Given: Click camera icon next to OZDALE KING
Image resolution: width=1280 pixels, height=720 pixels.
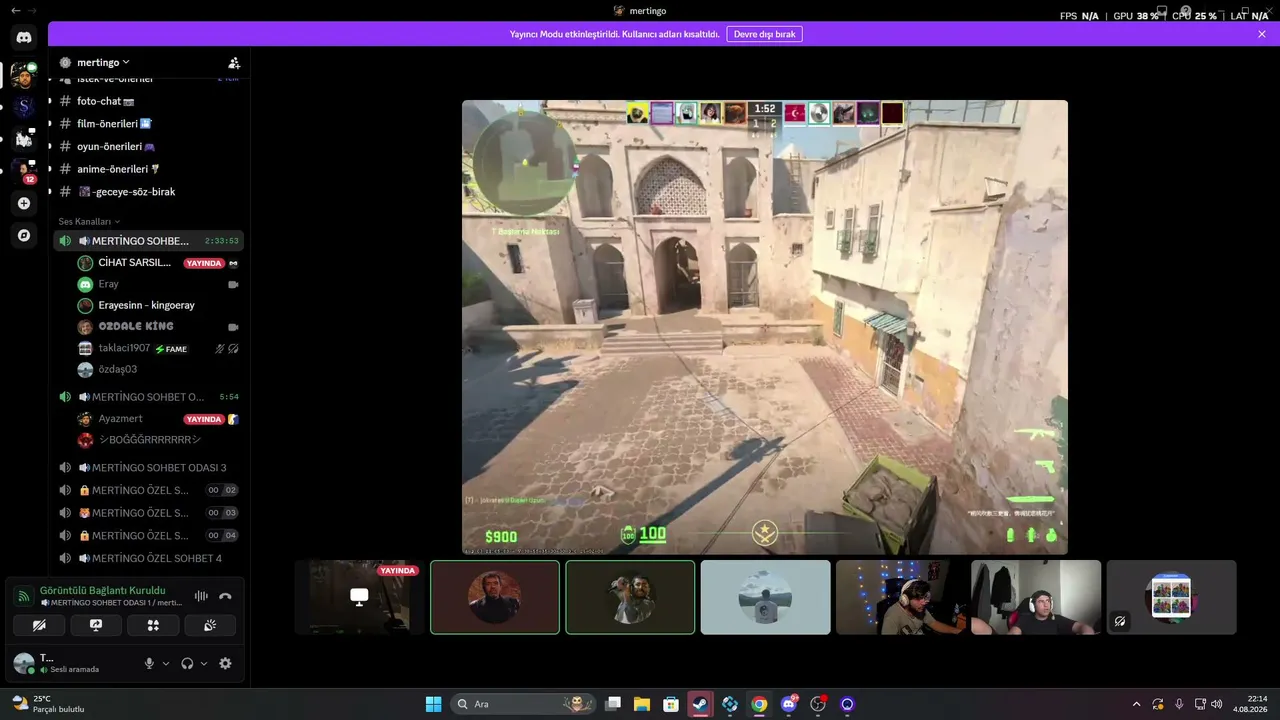Looking at the screenshot, I should 233,327.
